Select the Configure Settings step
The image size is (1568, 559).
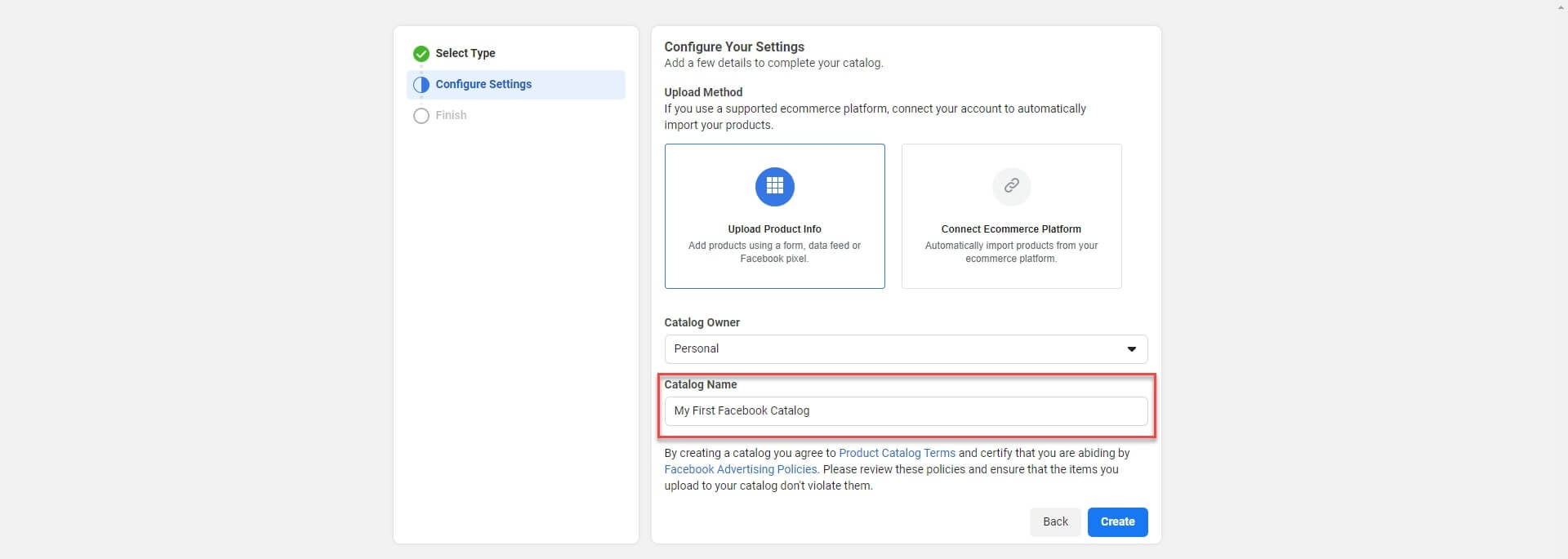[x=516, y=85]
